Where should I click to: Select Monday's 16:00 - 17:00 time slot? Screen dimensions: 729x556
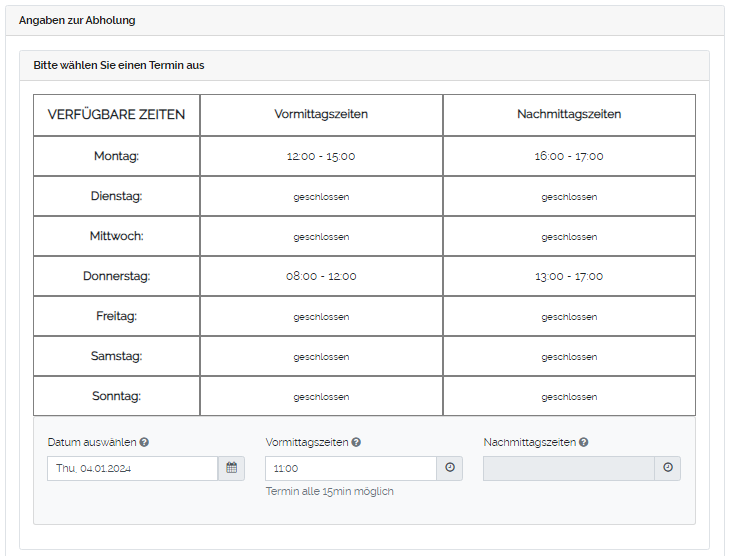pyautogui.click(x=569, y=156)
